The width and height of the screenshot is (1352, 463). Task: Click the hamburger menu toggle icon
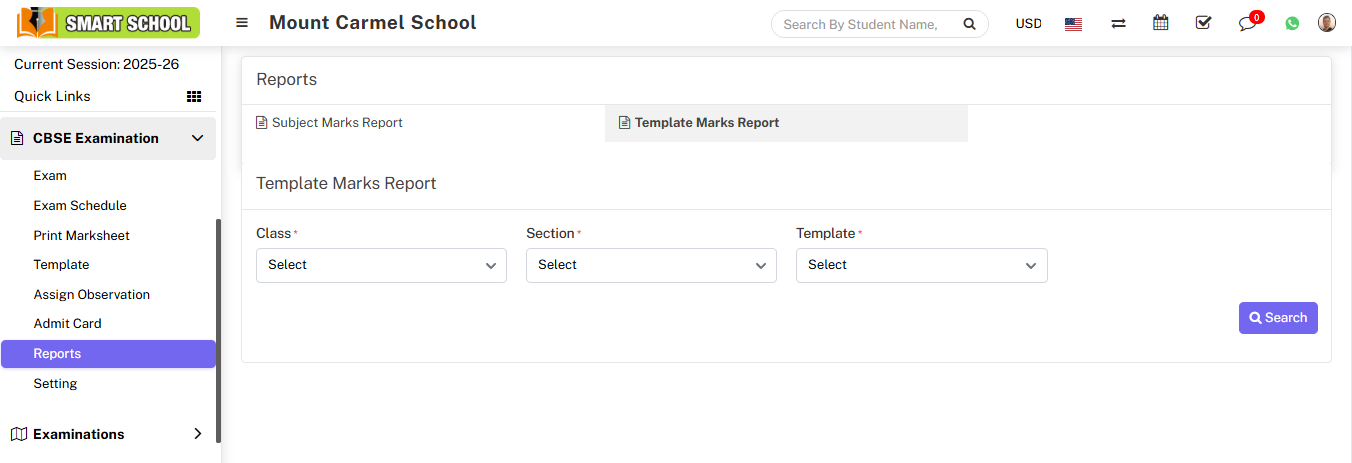[x=242, y=23]
